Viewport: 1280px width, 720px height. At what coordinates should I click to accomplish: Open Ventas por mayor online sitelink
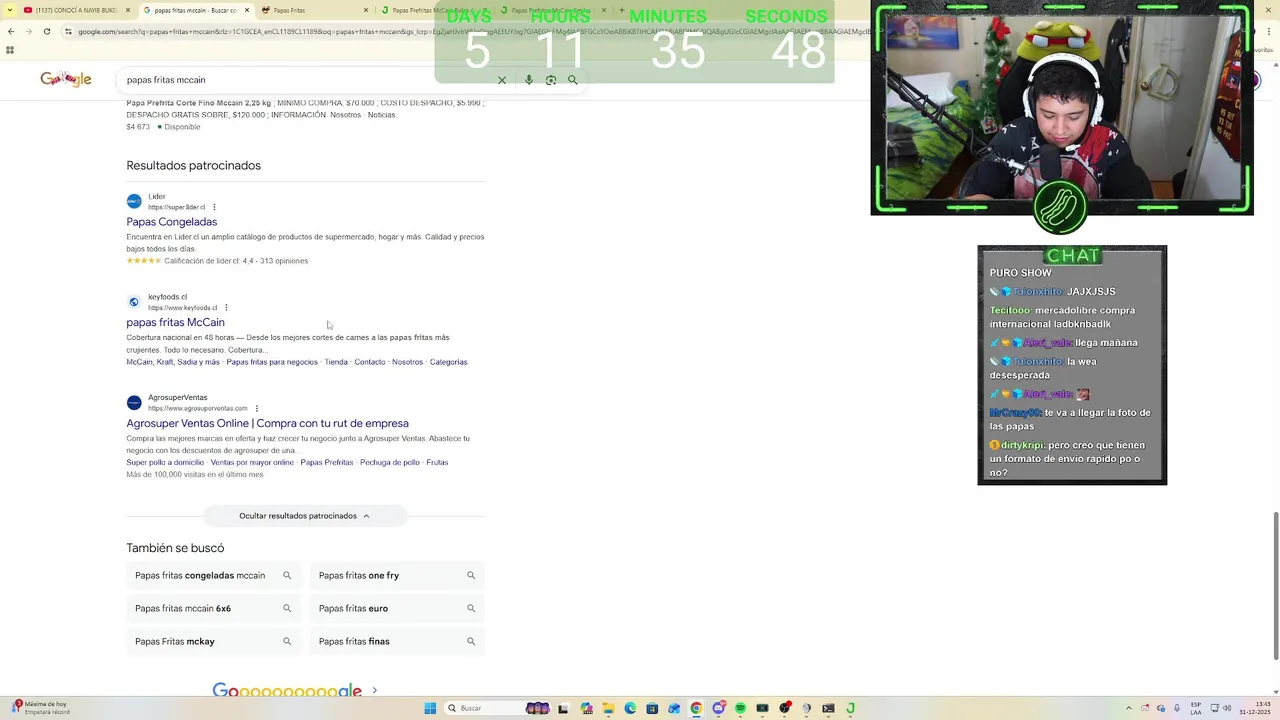pos(252,462)
